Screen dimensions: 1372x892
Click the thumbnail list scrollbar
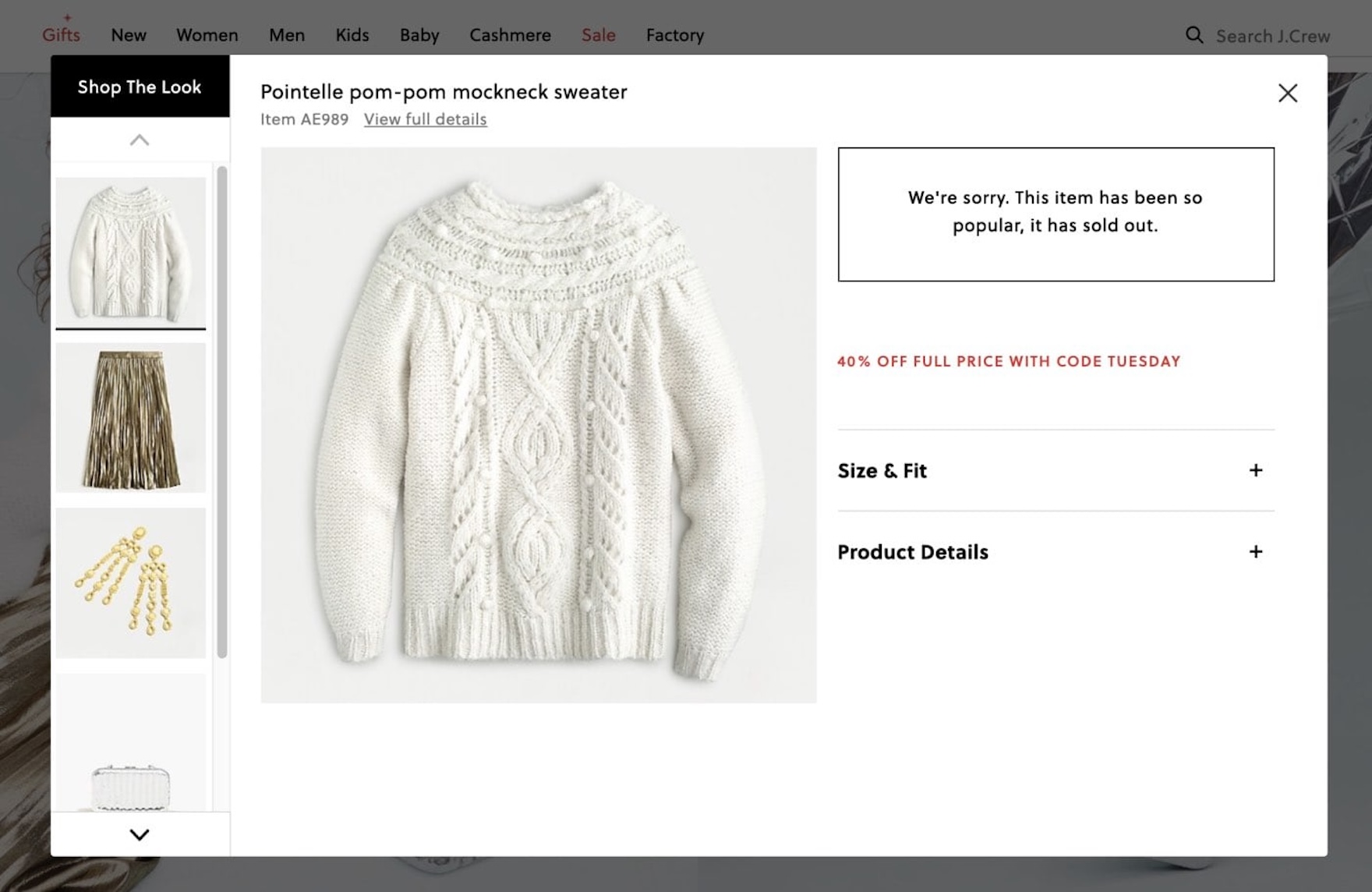(222, 412)
